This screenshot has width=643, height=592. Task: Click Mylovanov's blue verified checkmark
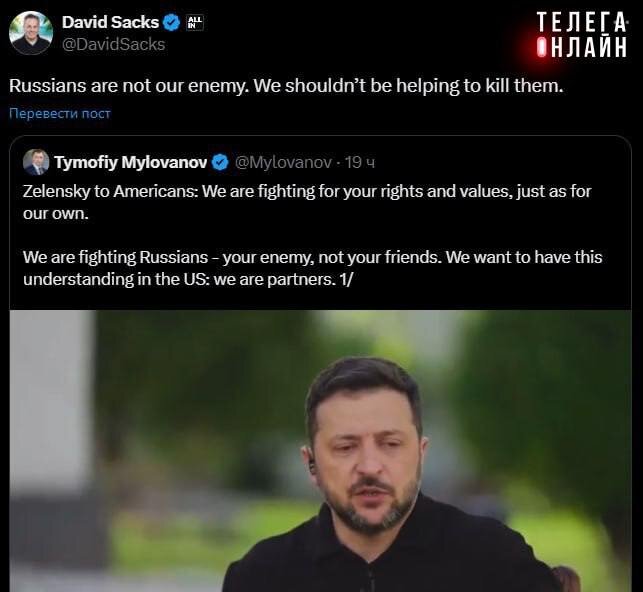coord(220,163)
